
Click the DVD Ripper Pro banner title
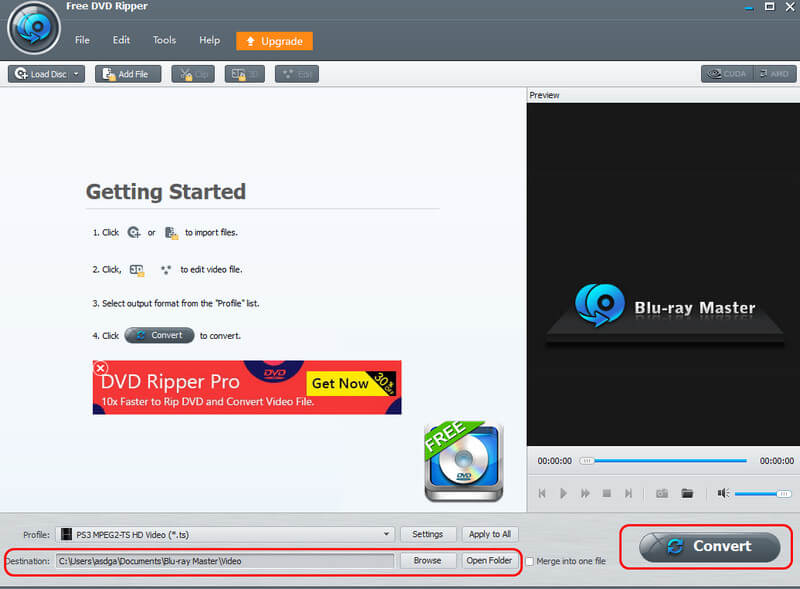coord(170,382)
